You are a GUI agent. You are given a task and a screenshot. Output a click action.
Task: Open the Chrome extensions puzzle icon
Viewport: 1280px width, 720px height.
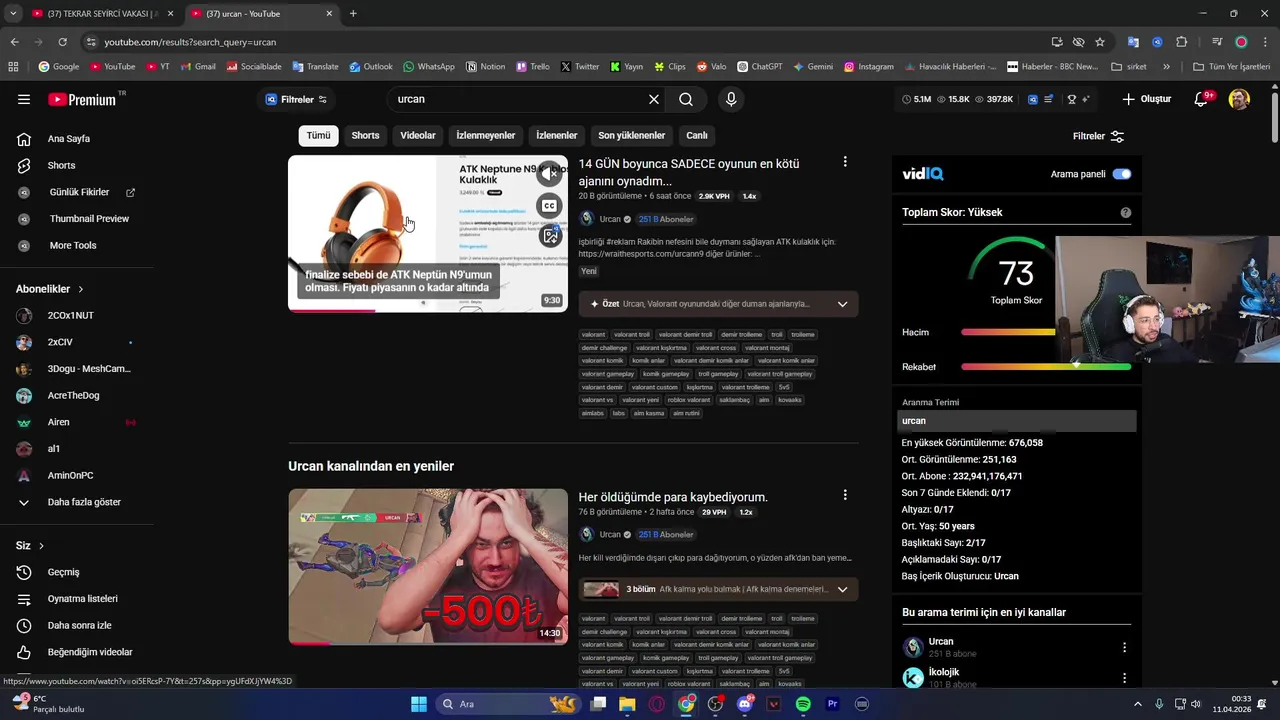tap(1181, 42)
